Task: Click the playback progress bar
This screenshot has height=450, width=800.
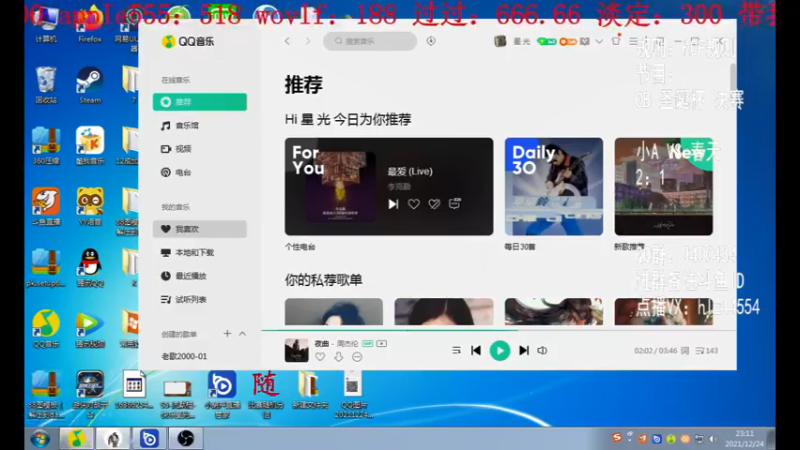Action: coord(499,331)
